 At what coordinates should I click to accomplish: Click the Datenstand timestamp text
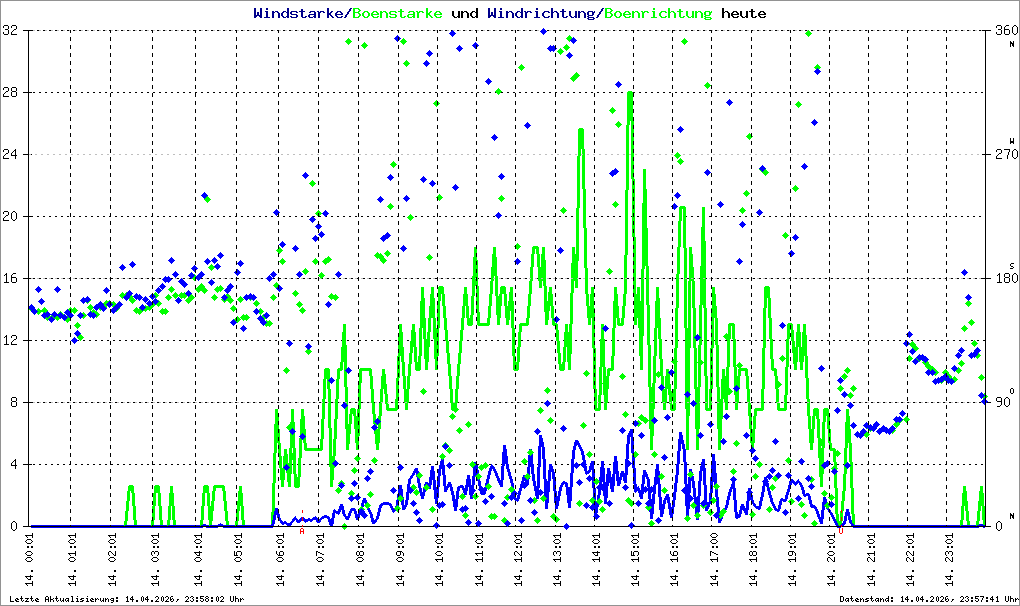pos(928,599)
